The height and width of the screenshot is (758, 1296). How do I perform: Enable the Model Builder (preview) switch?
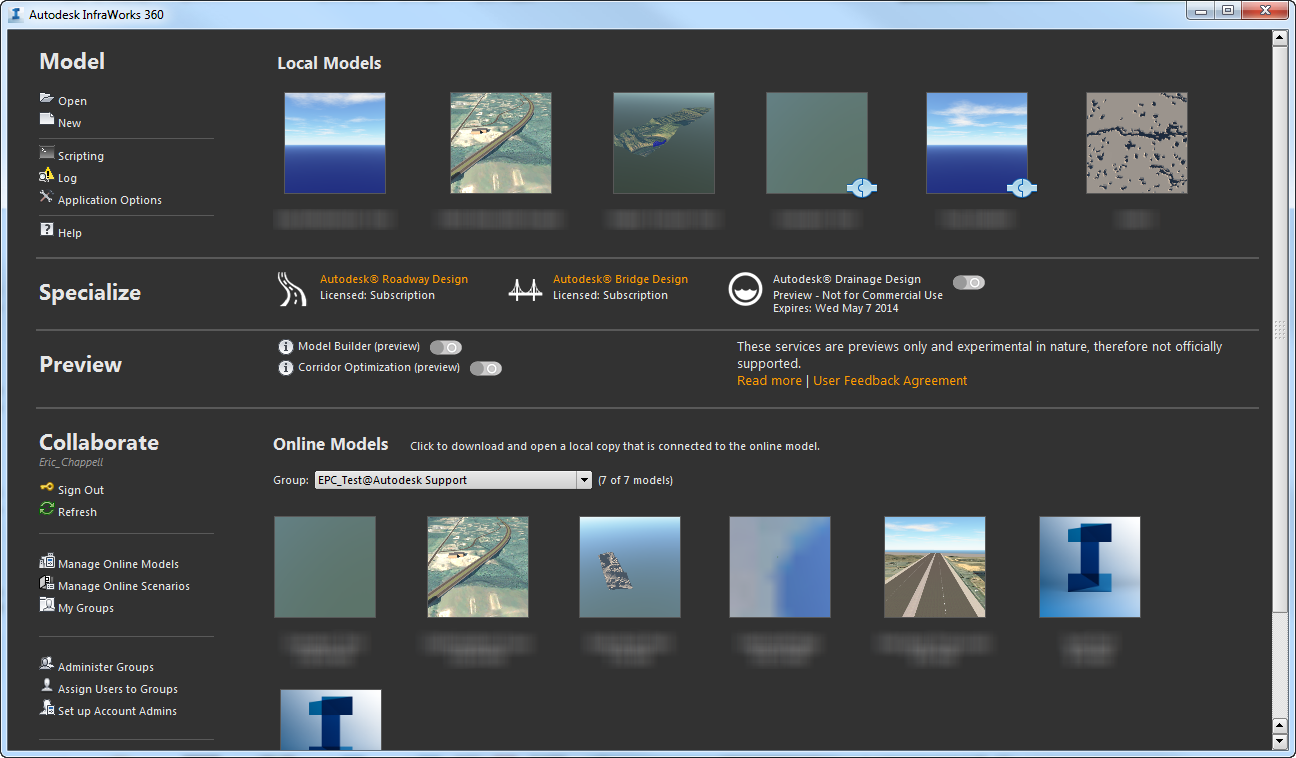click(445, 347)
